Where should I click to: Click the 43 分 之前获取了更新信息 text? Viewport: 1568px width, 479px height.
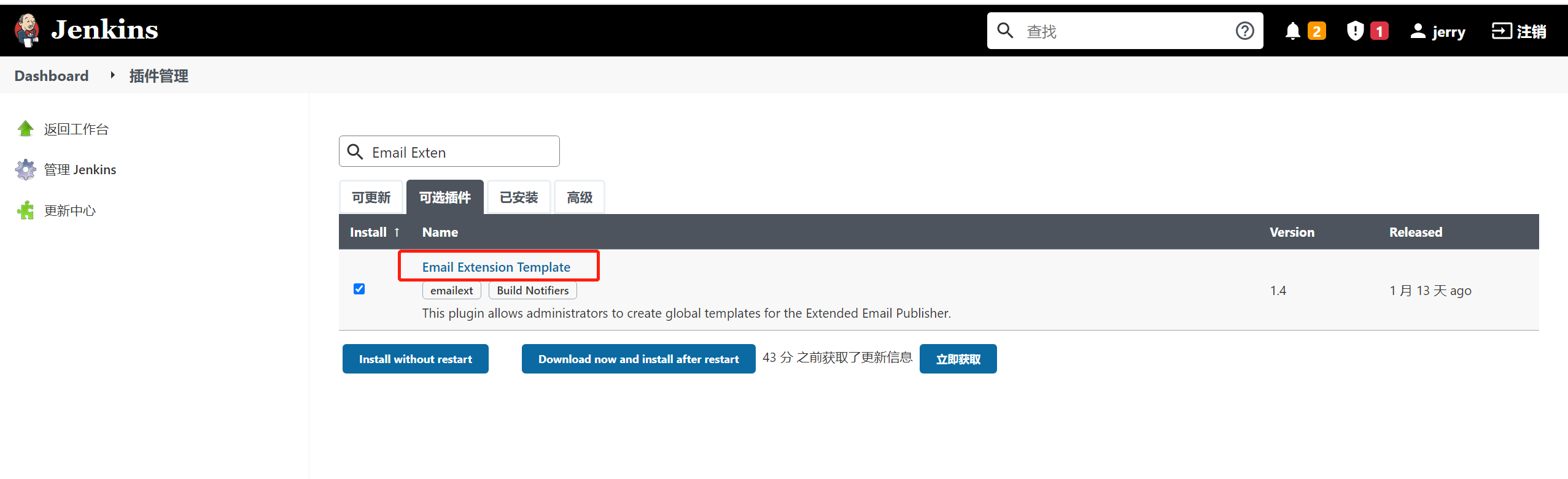(837, 358)
